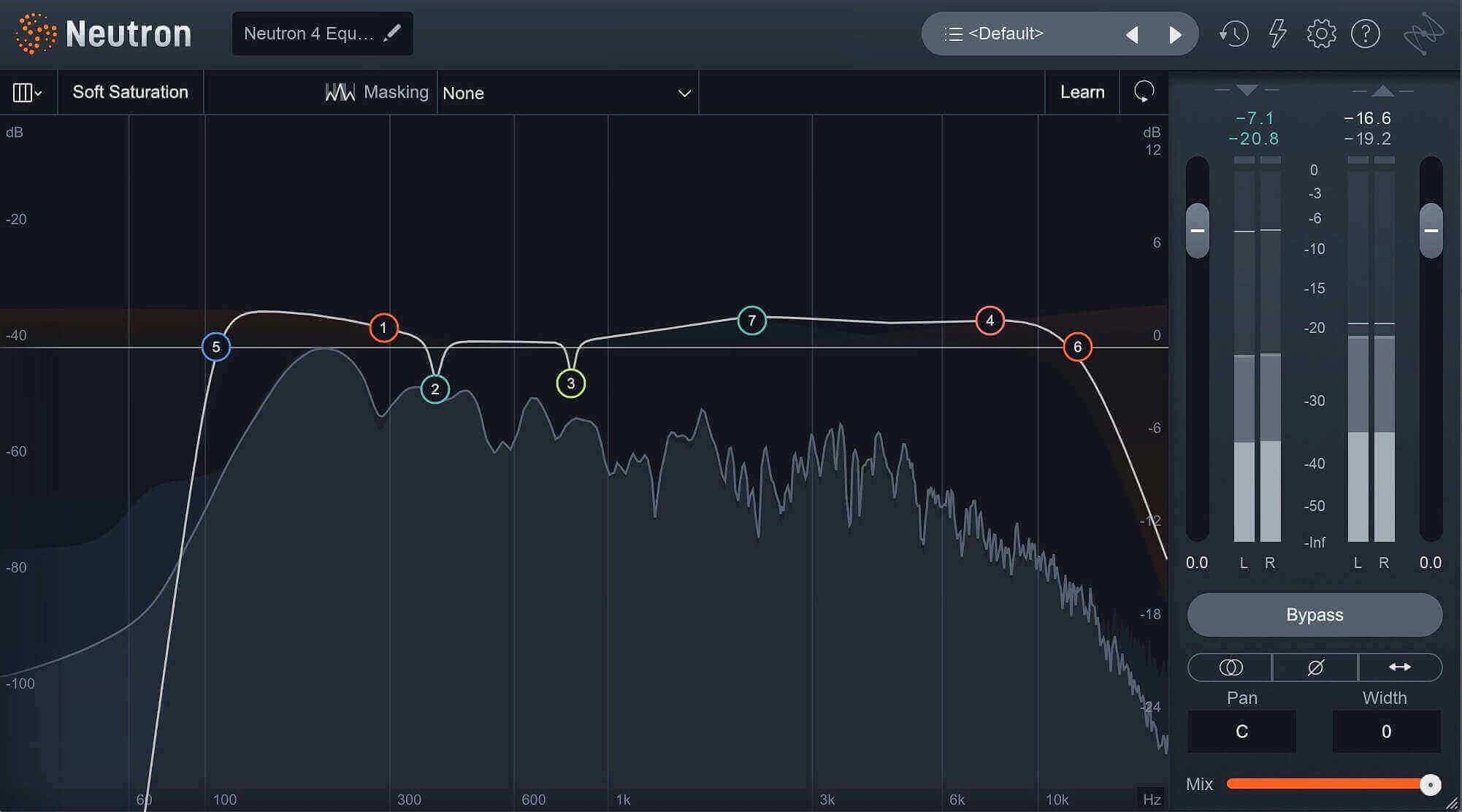Click the Masking meter waveform icon
The image size is (1462, 812).
coord(340,92)
